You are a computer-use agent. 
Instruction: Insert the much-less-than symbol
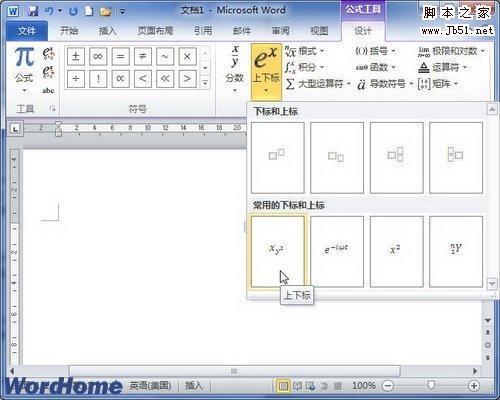[x=165, y=79]
